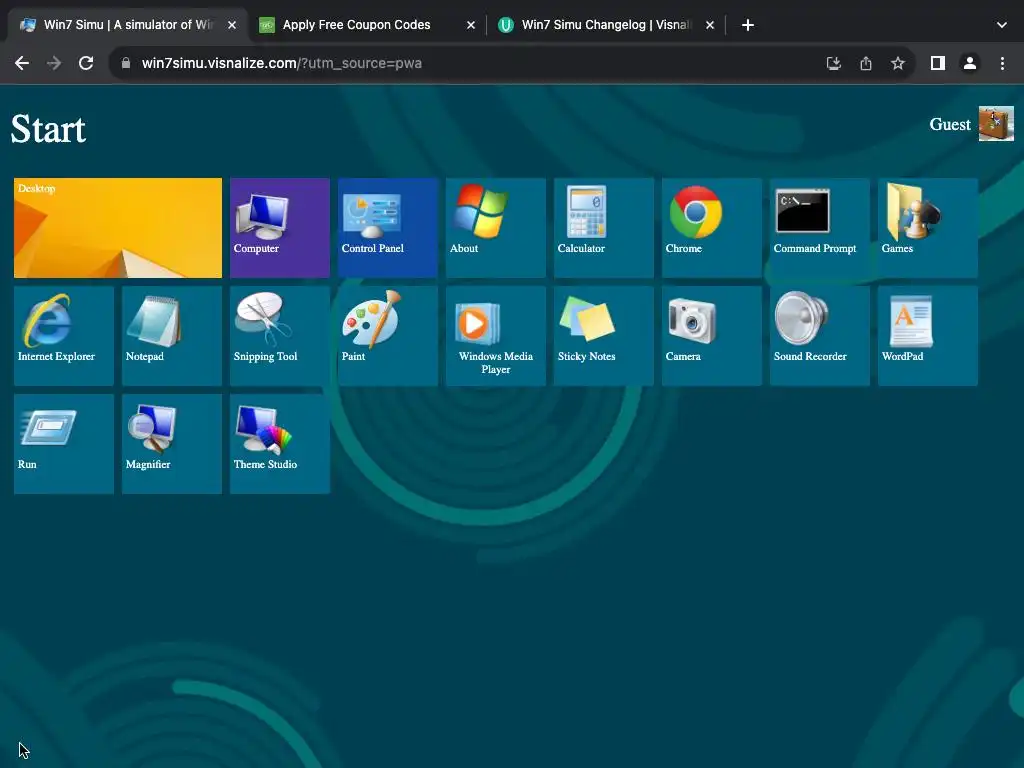Launch Internet Explorer tile
This screenshot has height=768, width=1024.
coord(64,336)
